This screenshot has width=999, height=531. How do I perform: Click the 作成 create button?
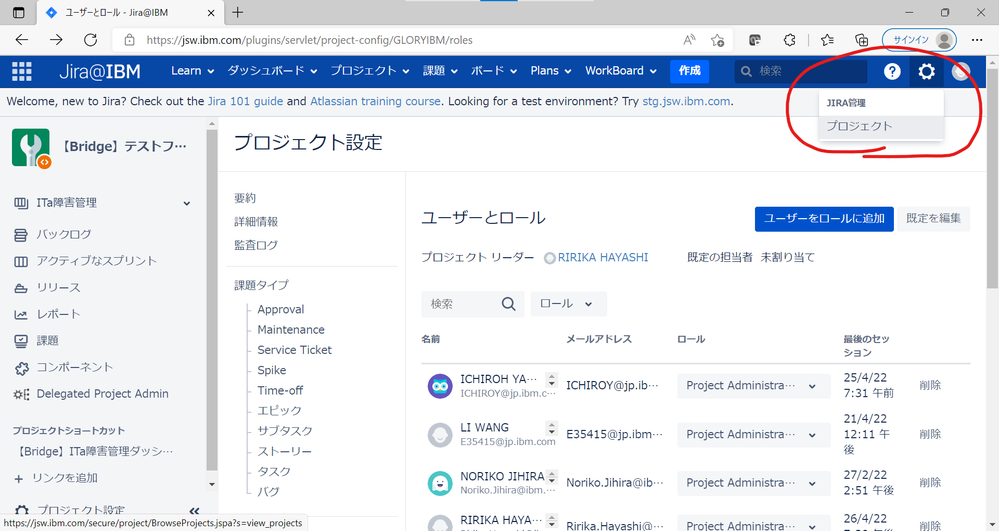click(689, 71)
